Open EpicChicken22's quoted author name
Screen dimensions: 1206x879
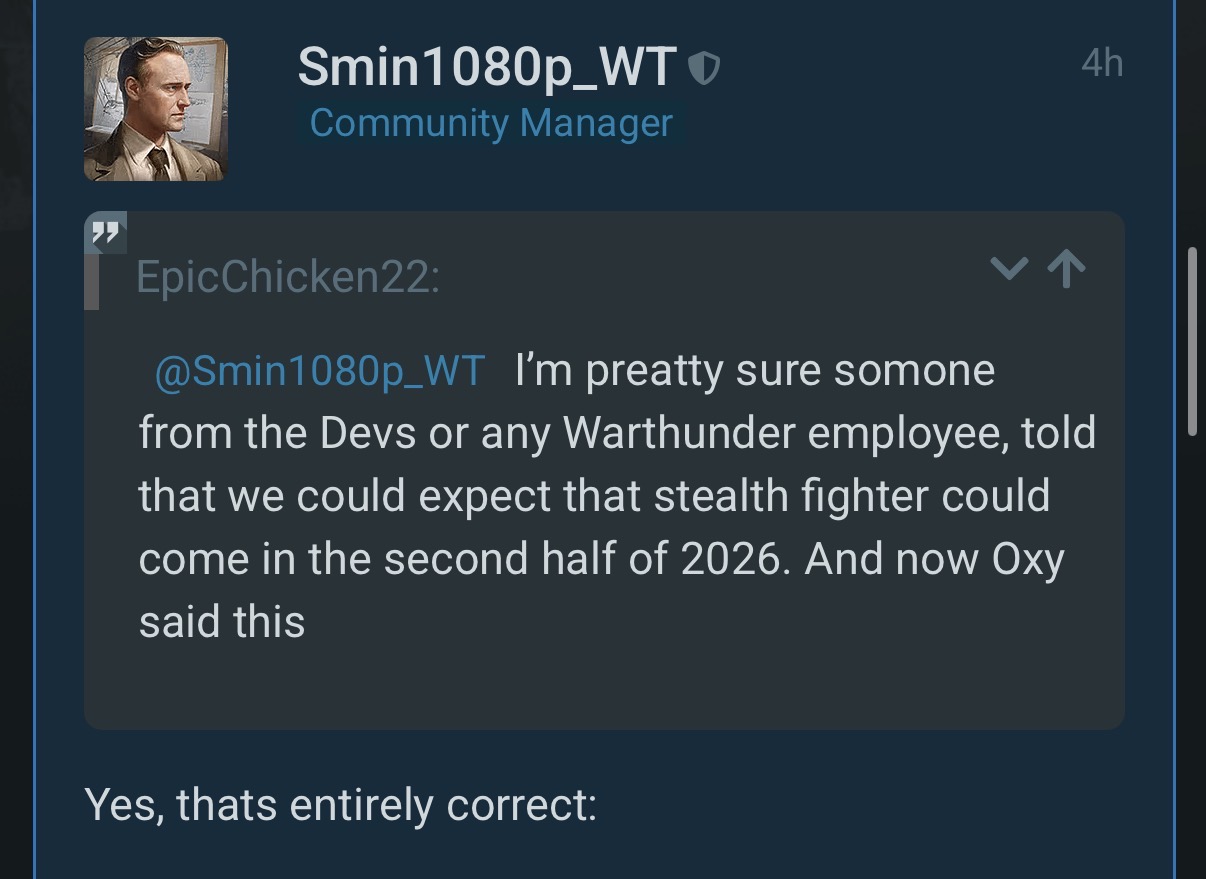click(287, 276)
